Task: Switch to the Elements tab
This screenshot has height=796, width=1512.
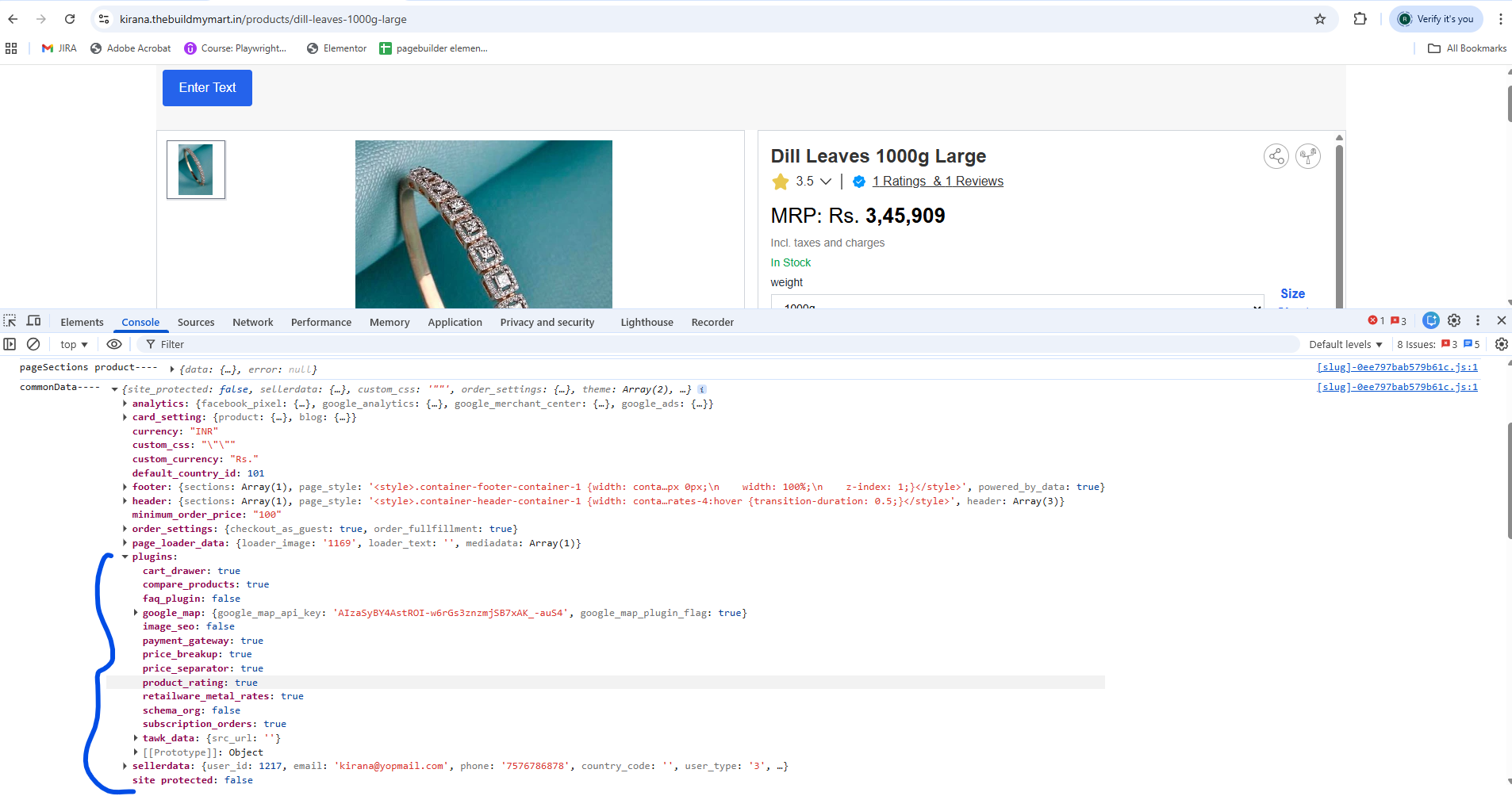Action: (82, 323)
